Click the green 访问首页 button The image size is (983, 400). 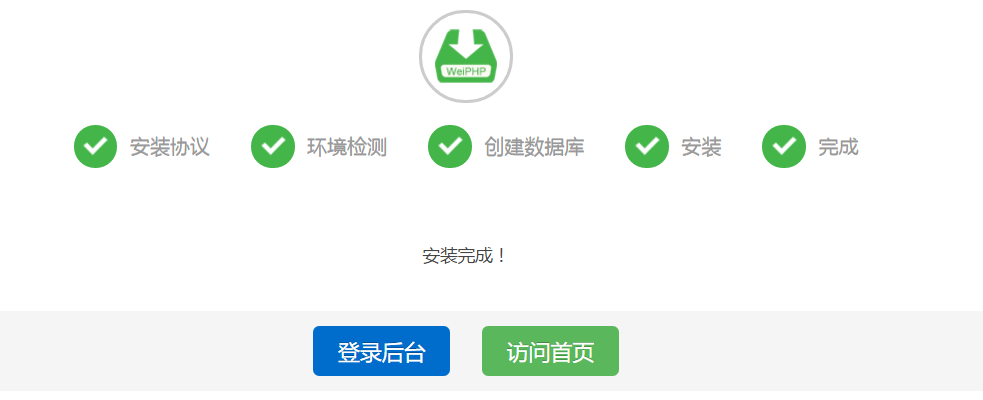point(550,351)
